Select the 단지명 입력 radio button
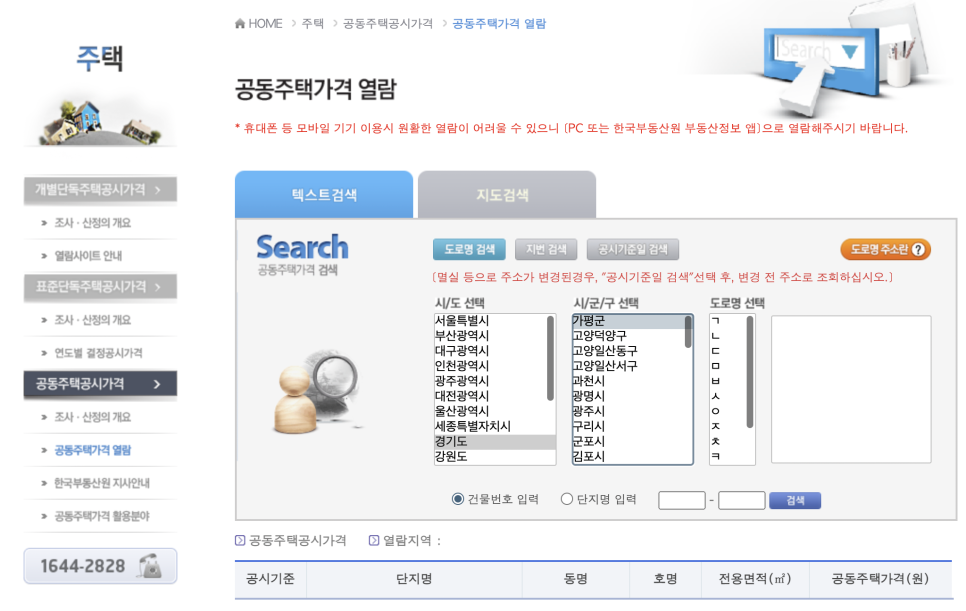 click(x=567, y=499)
